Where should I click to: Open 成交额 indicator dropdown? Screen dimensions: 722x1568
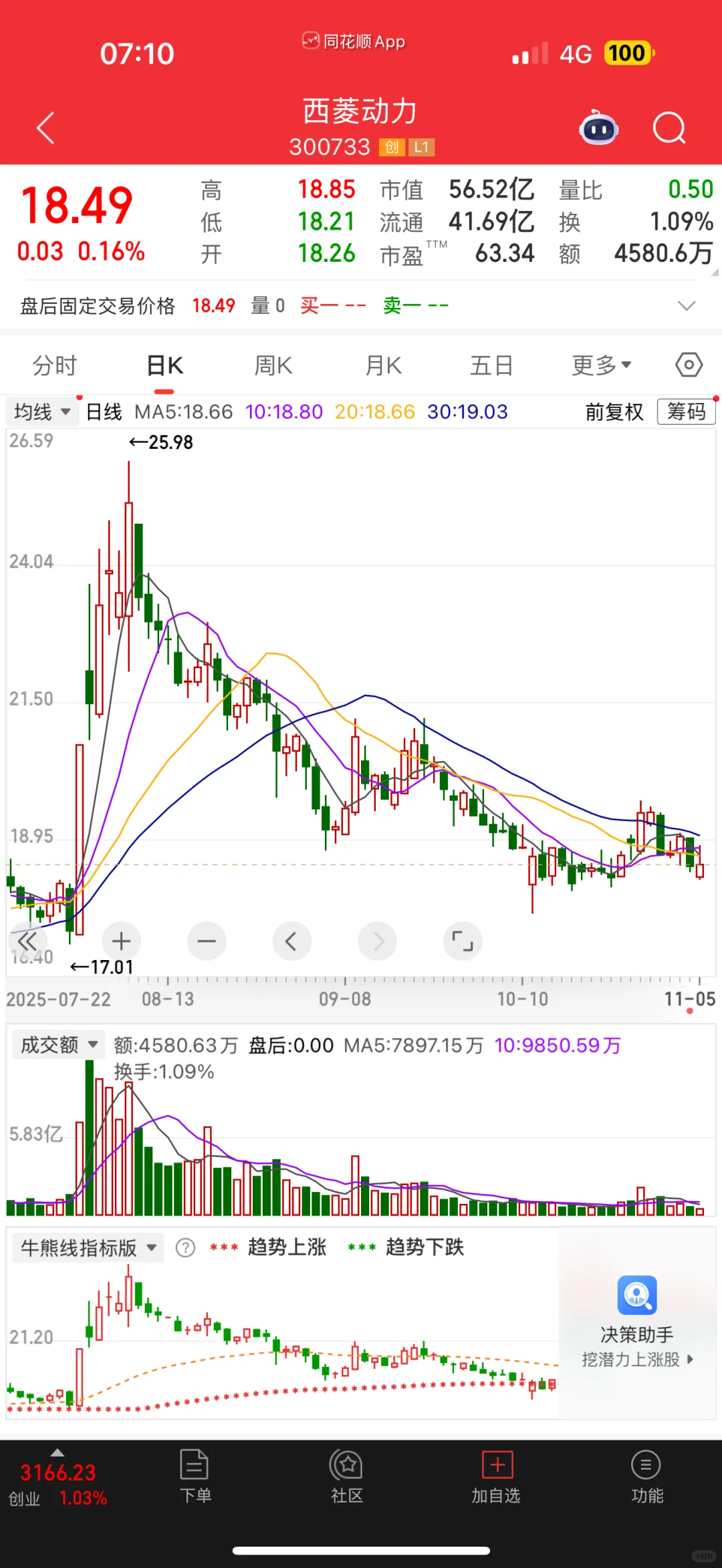(58, 1045)
